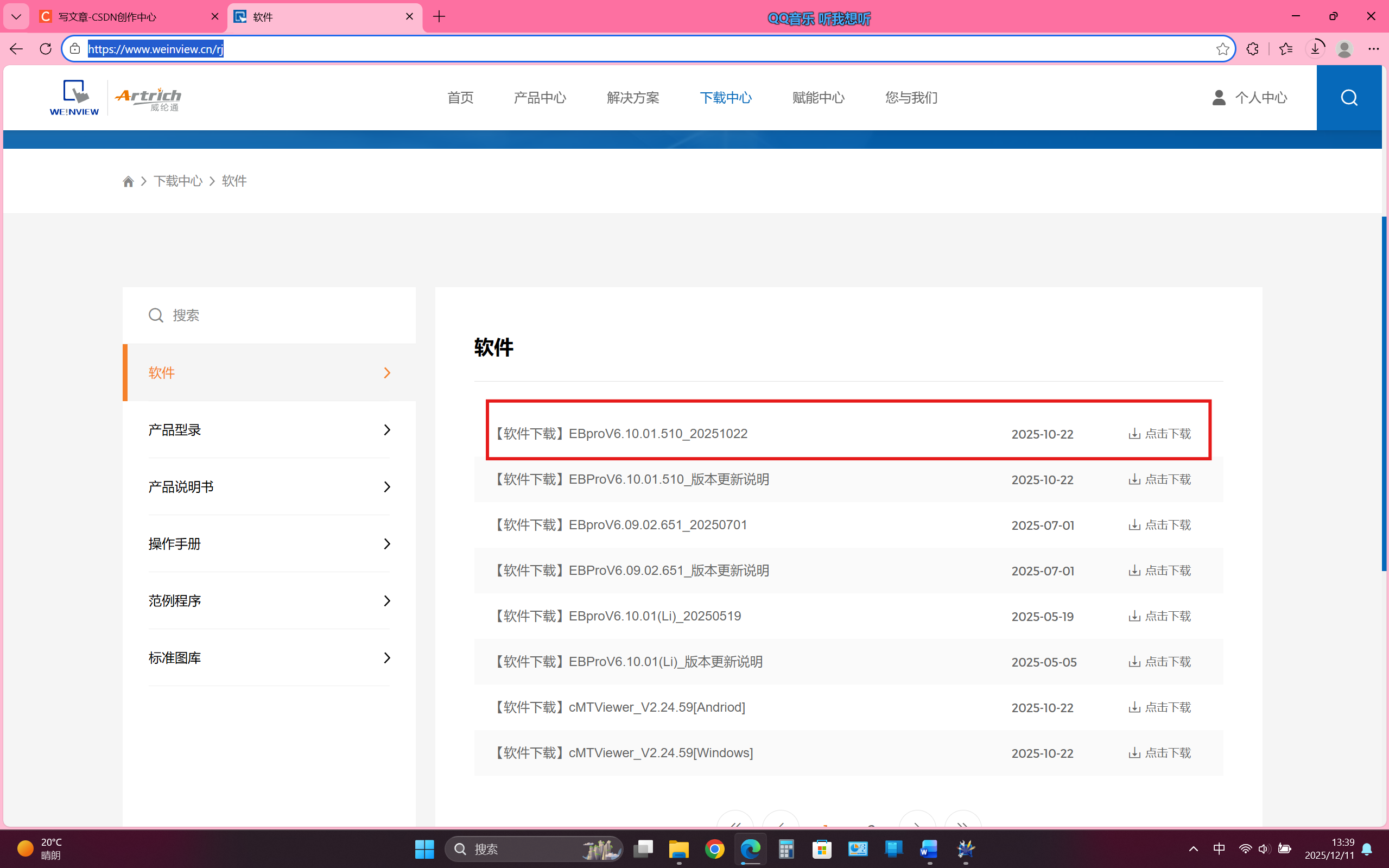Viewport: 1389px width, 868px height.
Task: Open 产品中心 navigation menu
Action: pyautogui.click(x=540, y=98)
